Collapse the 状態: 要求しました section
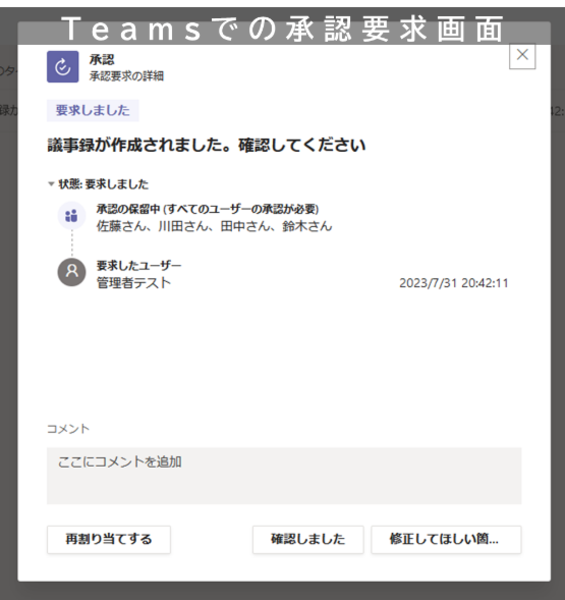 [51, 184]
